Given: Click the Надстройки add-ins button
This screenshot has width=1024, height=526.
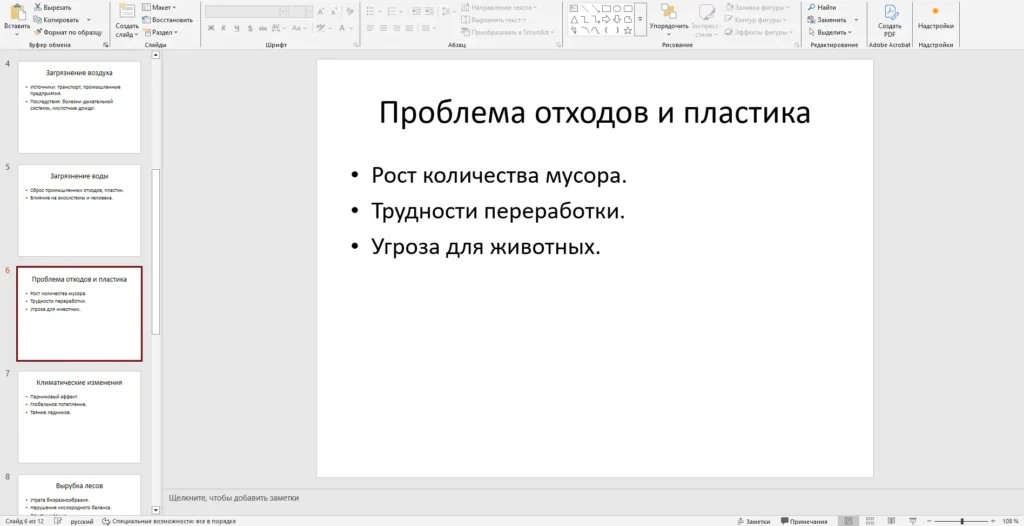Looking at the screenshot, I should tap(935, 18).
